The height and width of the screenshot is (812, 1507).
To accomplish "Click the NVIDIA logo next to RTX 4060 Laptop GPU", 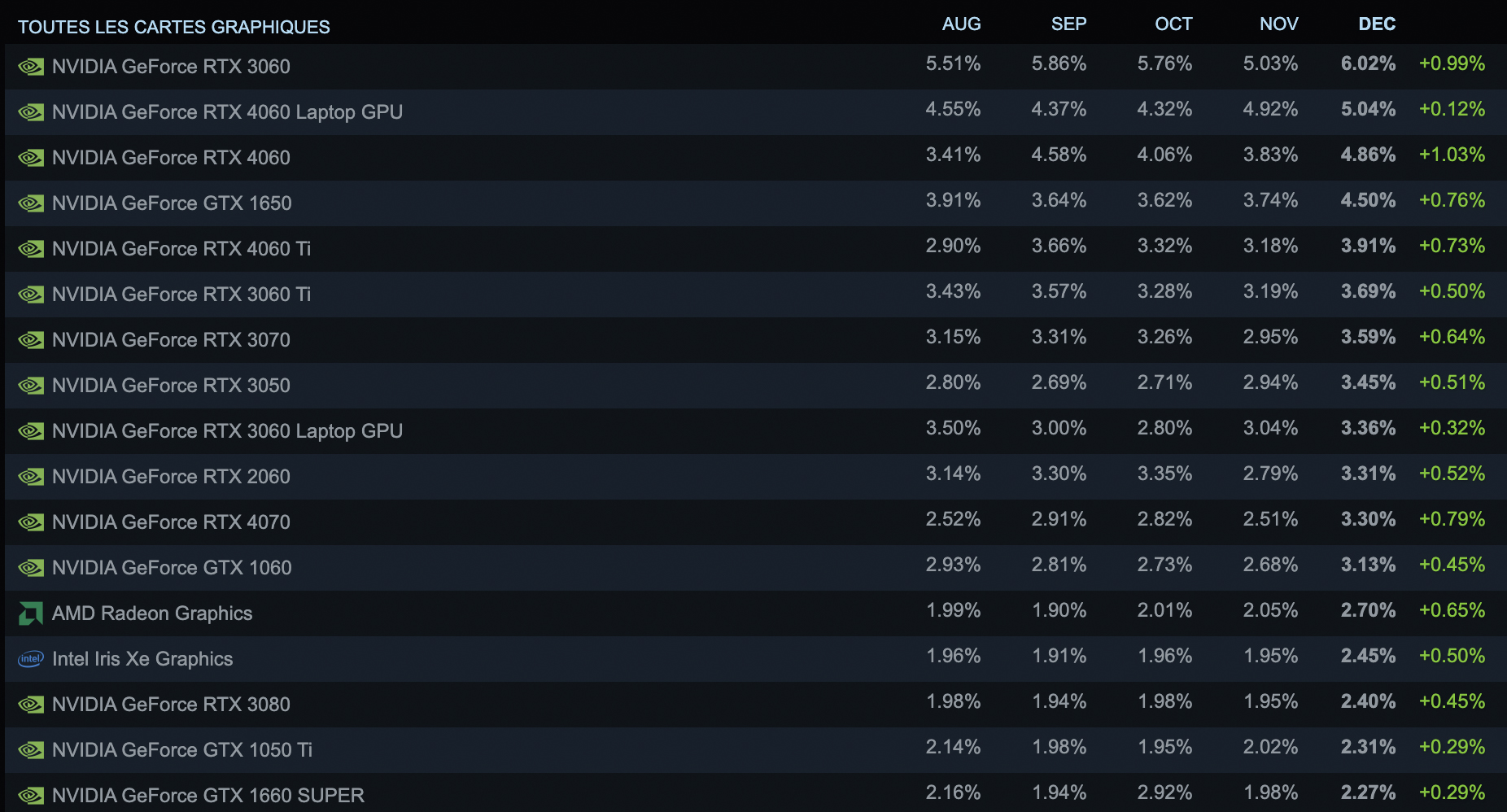I will 31,112.
